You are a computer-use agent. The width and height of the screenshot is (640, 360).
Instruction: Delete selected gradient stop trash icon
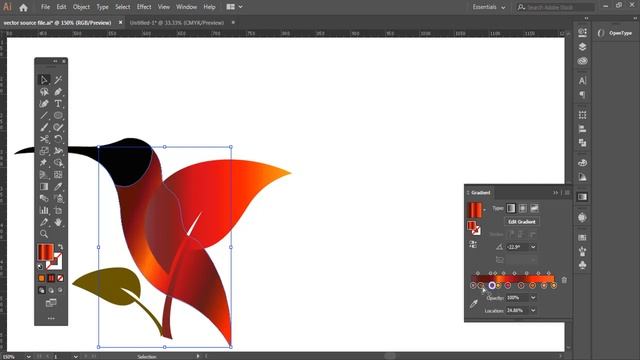pyautogui.click(x=564, y=280)
